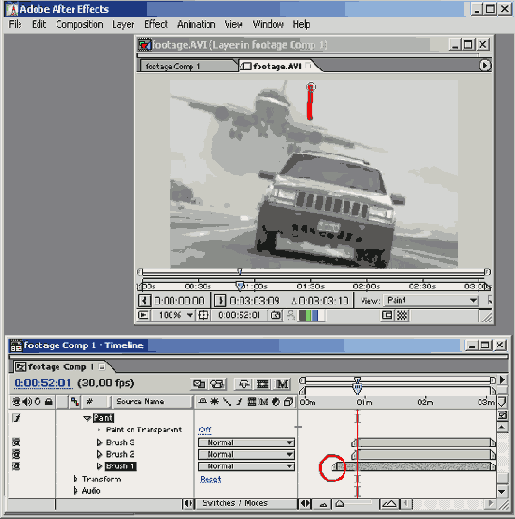
Task: Click the 01:30s mark on layer ruler
Action: [310, 286]
